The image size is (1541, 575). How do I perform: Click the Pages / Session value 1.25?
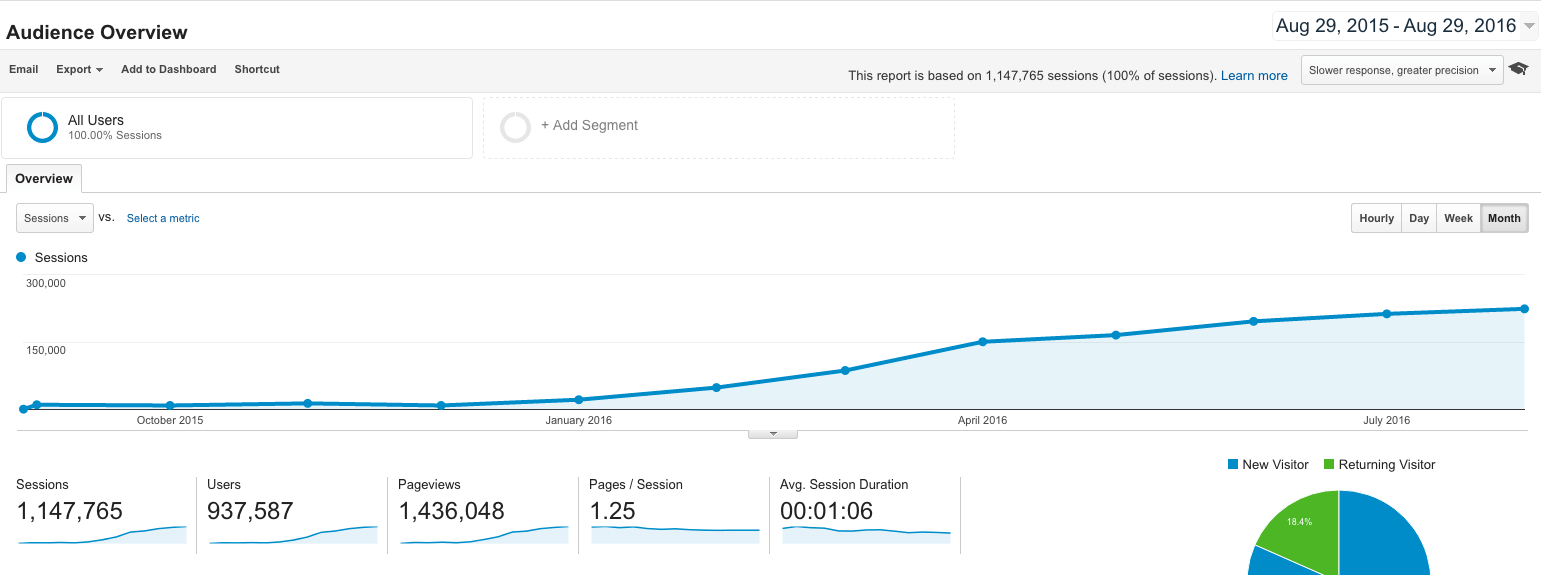tap(612, 511)
